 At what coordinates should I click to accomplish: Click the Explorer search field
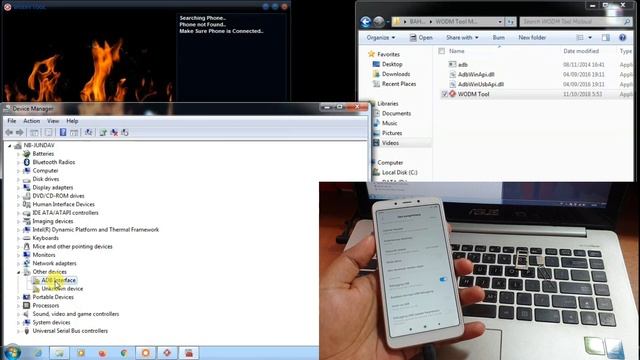point(576,21)
